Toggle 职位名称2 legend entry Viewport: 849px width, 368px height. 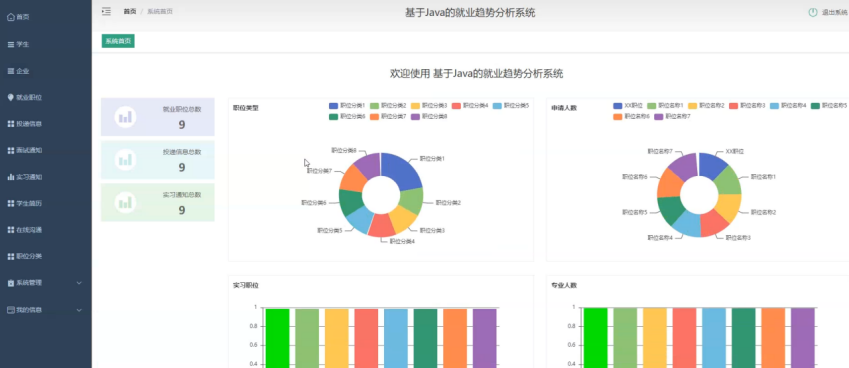[x=707, y=106]
